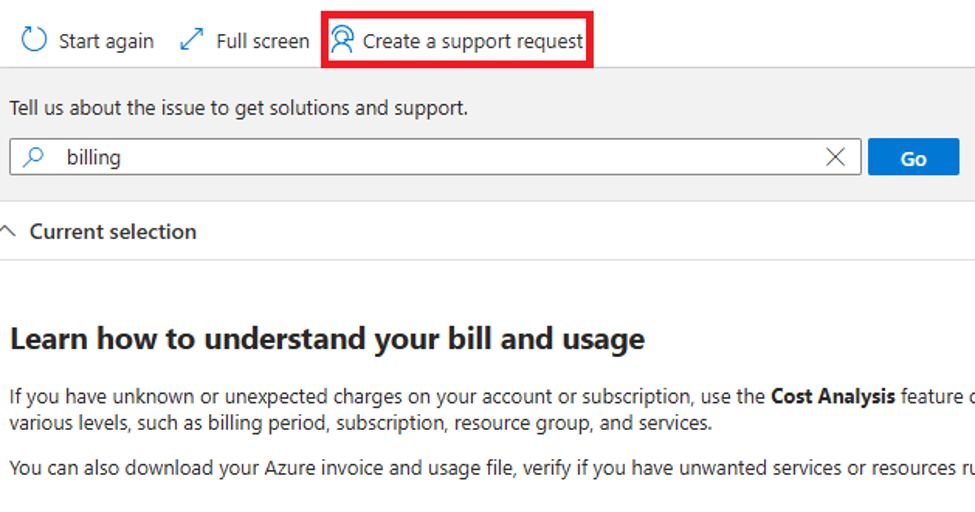Click the Full screen diagonal arrows icon

click(192, 39)
